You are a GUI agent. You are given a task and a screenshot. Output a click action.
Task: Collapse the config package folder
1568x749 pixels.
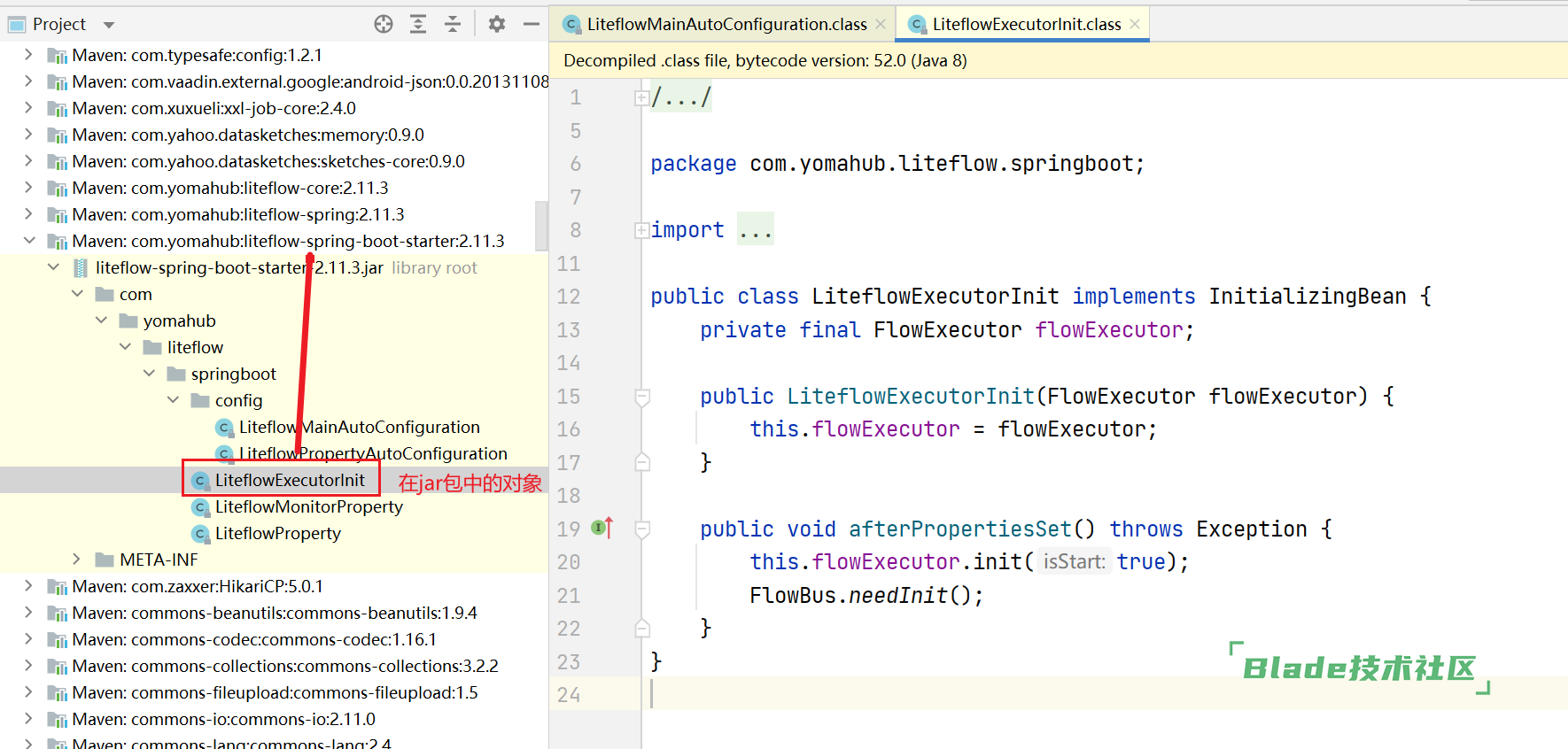173,400
